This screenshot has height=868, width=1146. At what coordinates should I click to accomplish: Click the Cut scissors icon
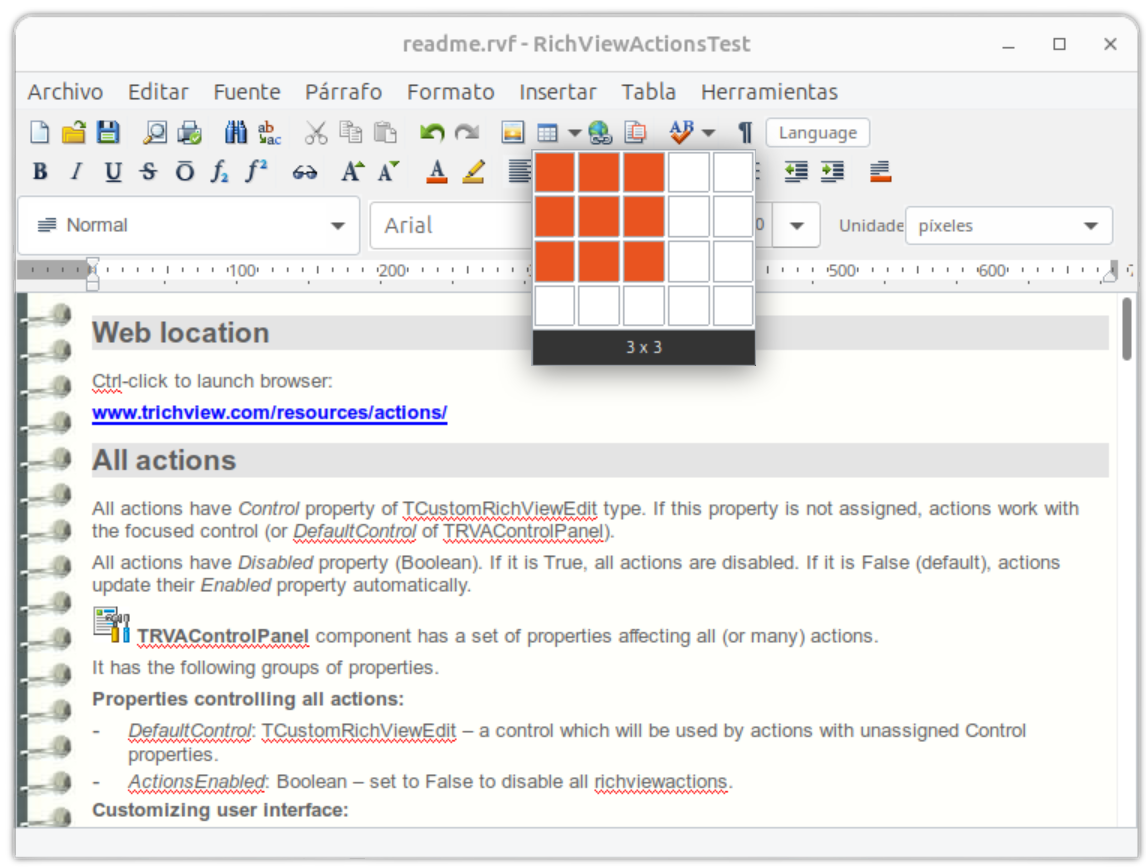pos(316,132)
